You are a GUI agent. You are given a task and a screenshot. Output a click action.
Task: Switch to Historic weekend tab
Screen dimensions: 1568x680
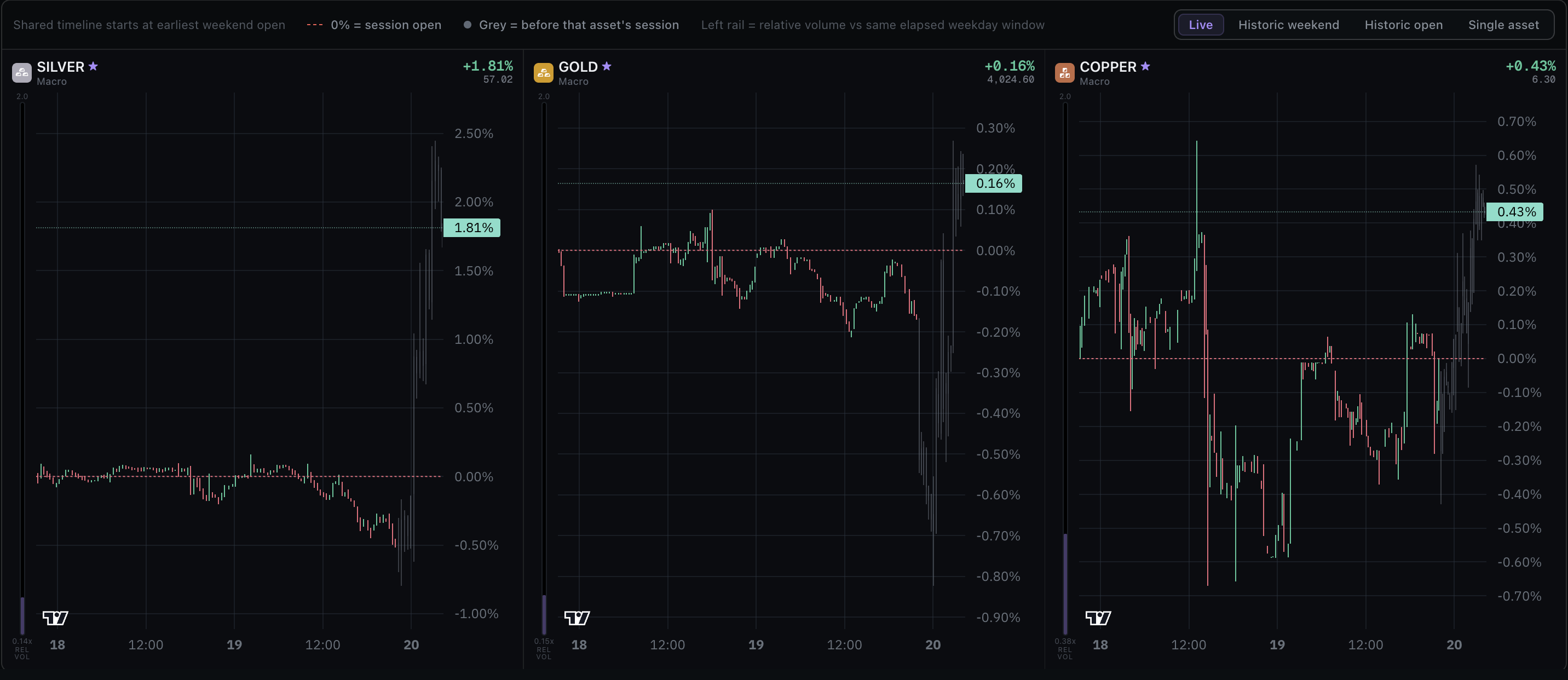click(1289, 25)
